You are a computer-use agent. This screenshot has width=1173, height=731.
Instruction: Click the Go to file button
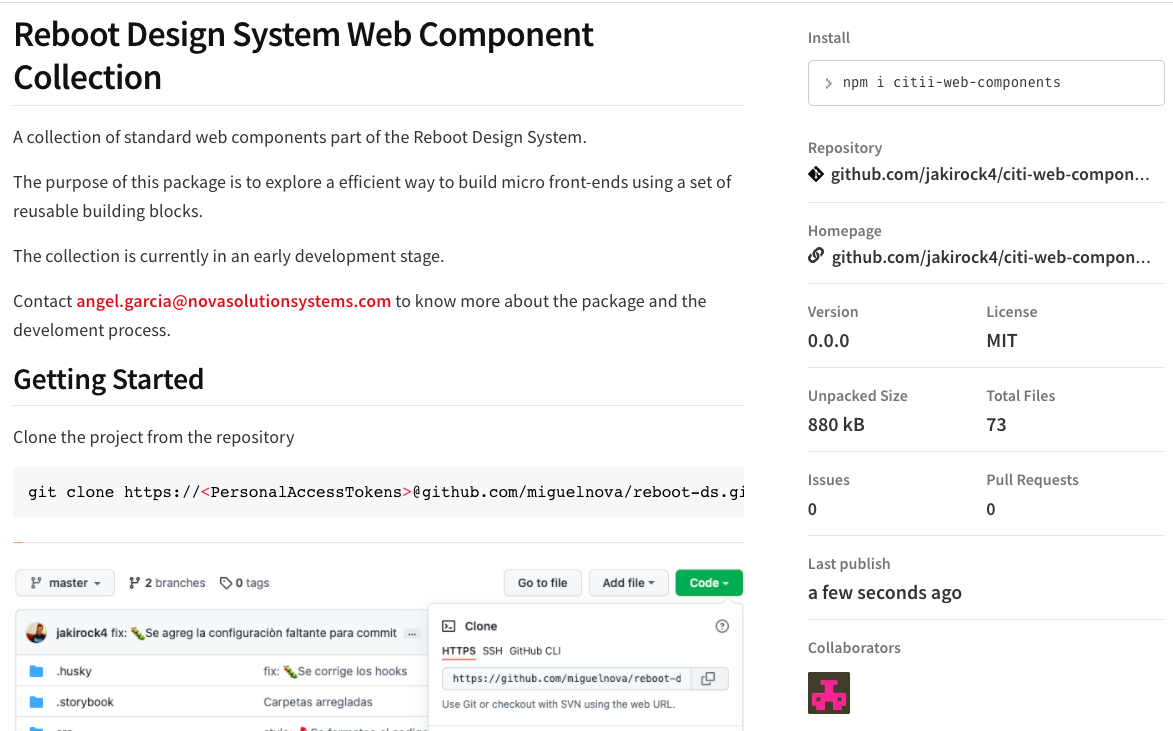542,583
